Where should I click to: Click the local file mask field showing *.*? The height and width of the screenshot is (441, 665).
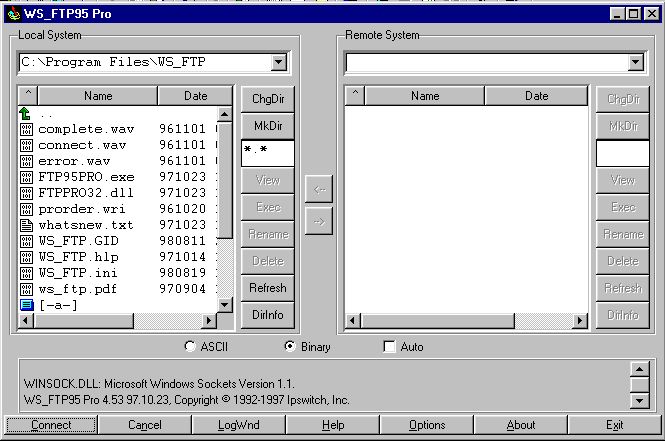(x=268, y=153)
